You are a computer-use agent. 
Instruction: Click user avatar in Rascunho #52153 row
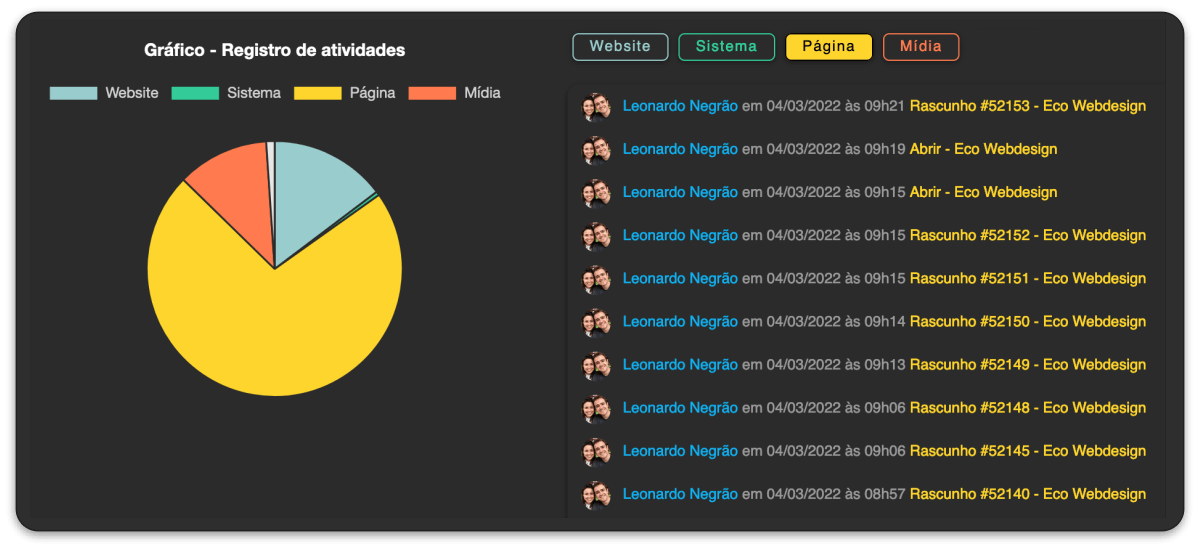[596, 107]
